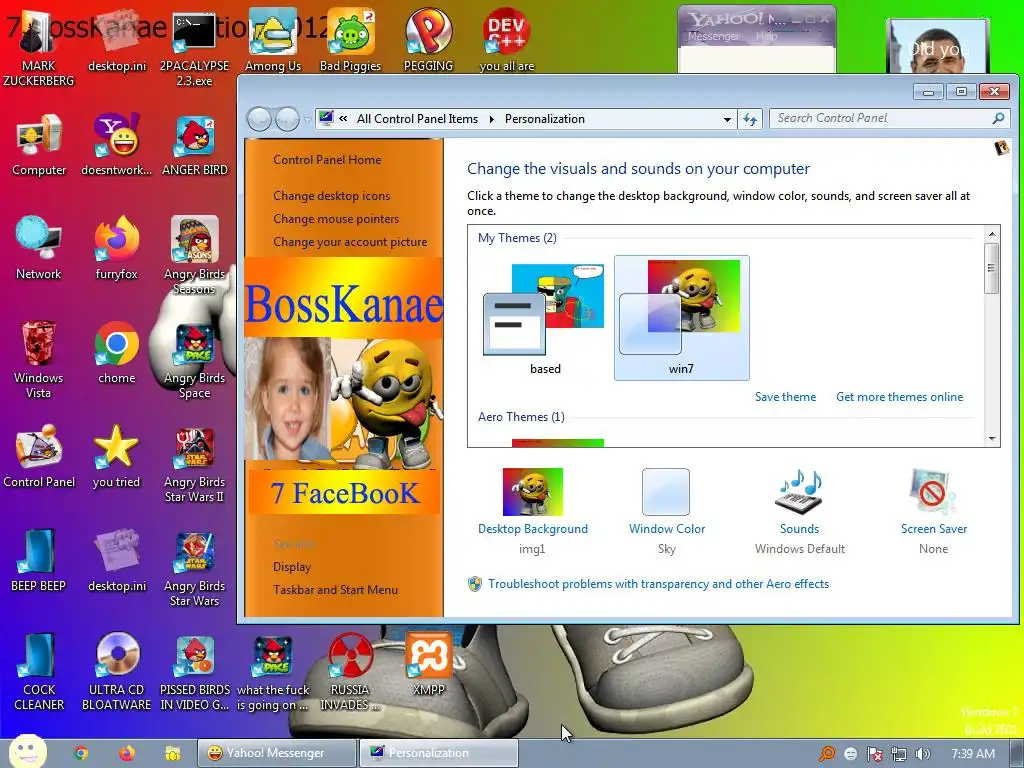The image size is (1024, 768).
Task: Click the Search Control Panel field
Action: point(889,118)
